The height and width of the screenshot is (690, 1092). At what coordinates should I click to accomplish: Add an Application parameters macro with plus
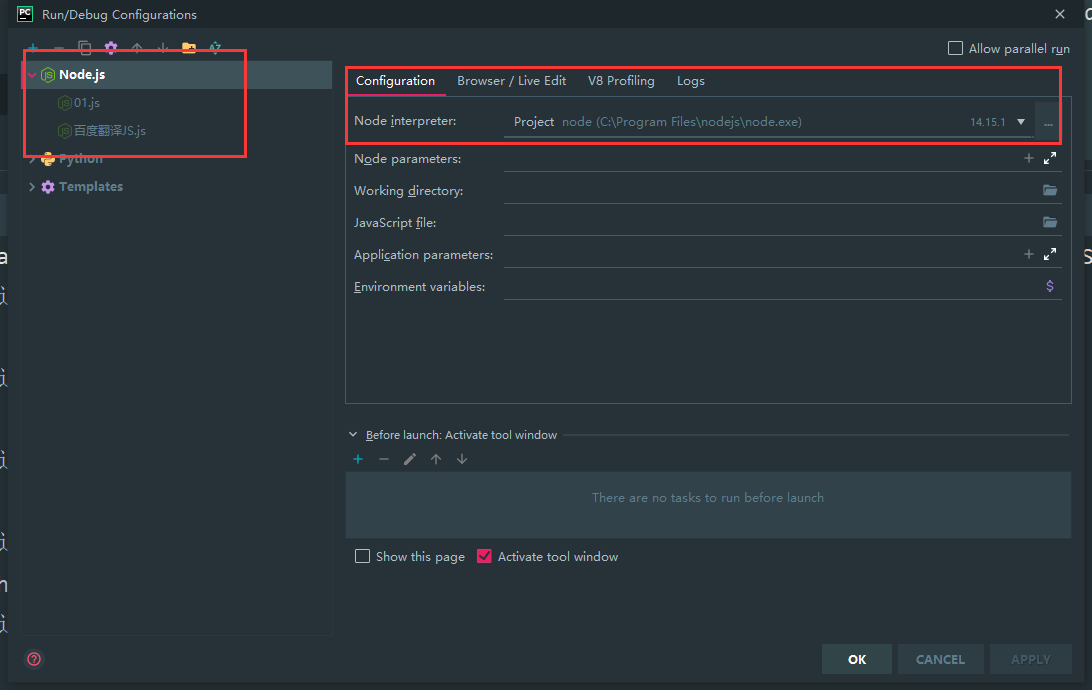(x=1029, y=254)
